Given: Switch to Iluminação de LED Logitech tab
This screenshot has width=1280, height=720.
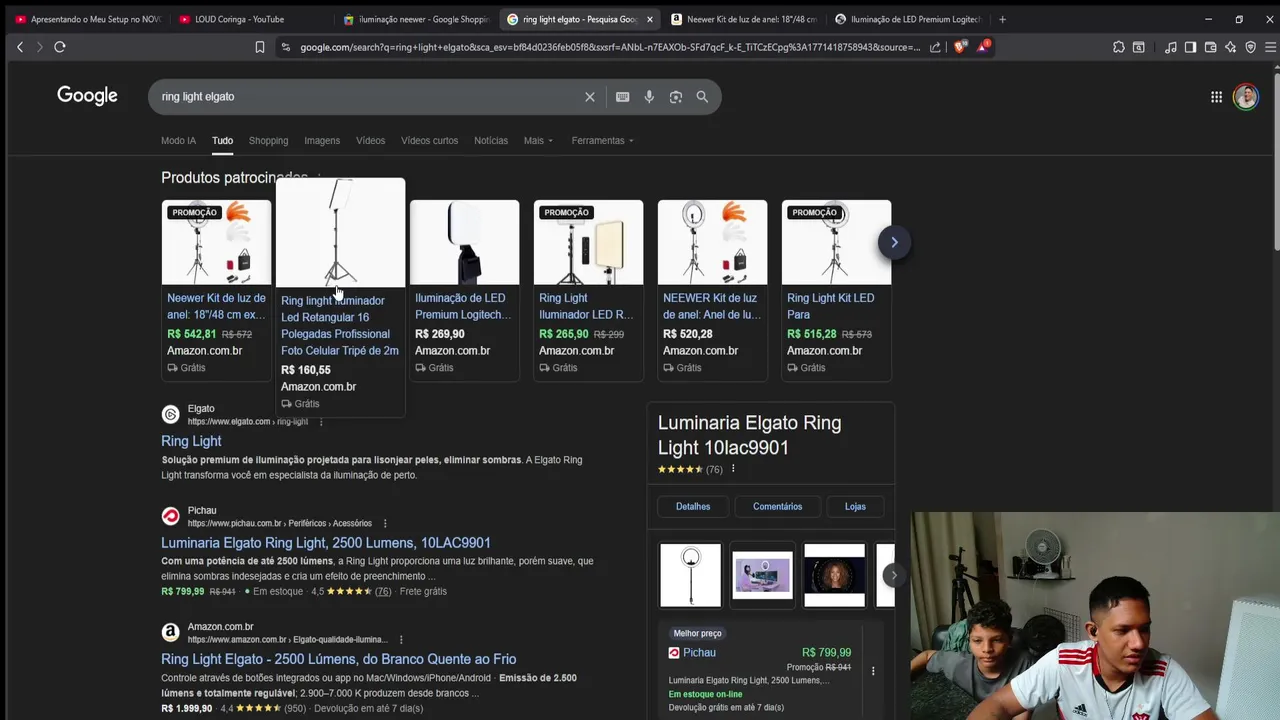Looking at the screenshot, I should 908,19.
